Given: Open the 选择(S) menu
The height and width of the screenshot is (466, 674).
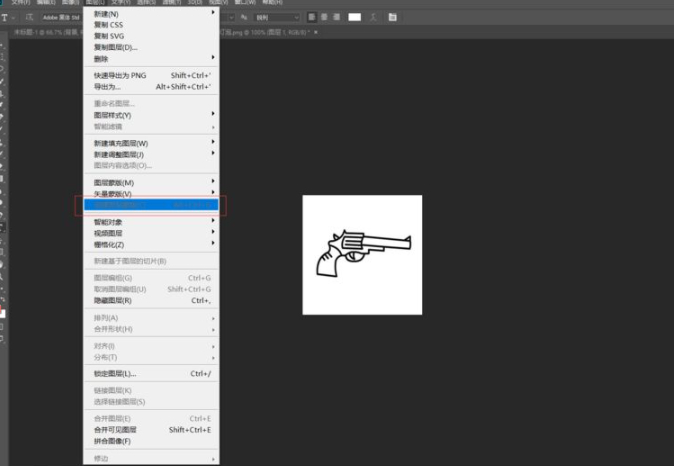Looking at the screenshot, I should (x=147, y=2).
